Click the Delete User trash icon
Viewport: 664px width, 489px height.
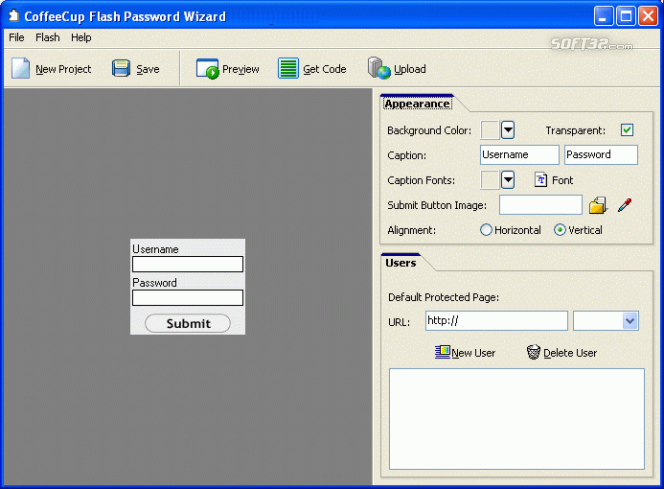coord(534,352)
